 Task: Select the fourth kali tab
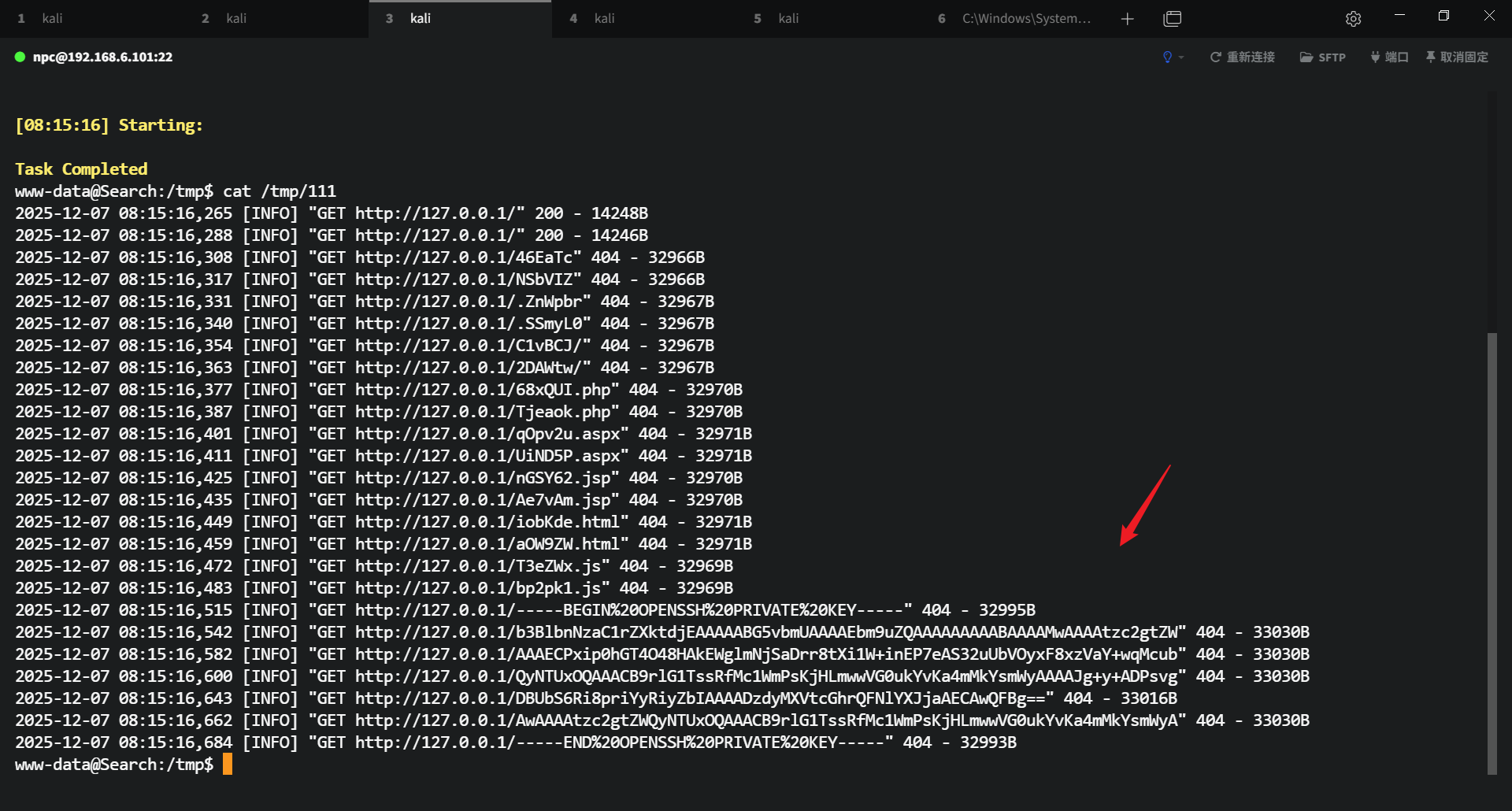pyautogui.click(x=604, y=18)
